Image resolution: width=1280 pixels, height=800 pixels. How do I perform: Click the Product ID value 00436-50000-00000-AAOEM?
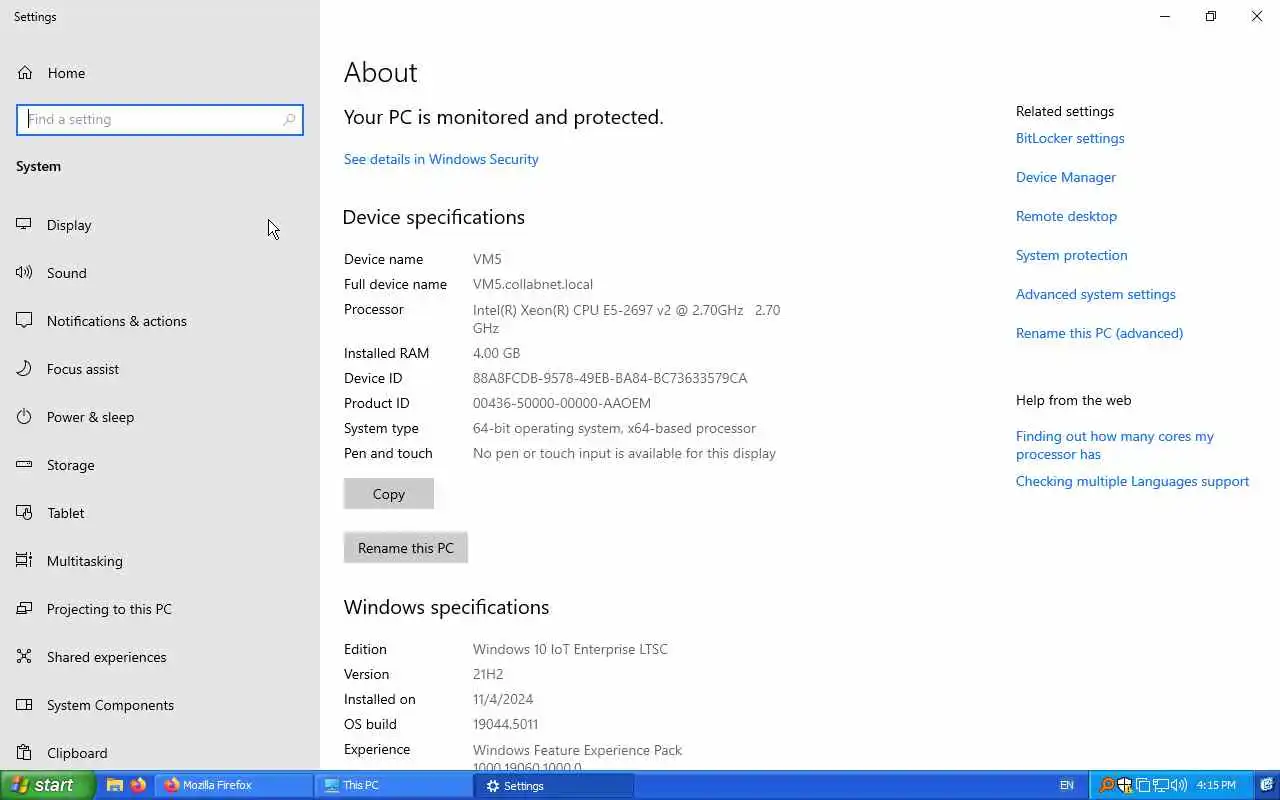point(562,403)
